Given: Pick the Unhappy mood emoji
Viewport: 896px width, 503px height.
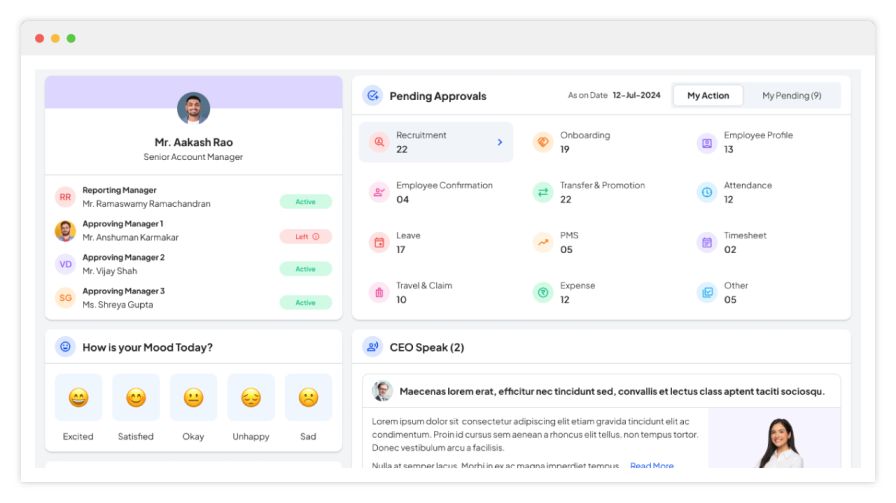Looking at the screenshot, I should pos(251,397).
